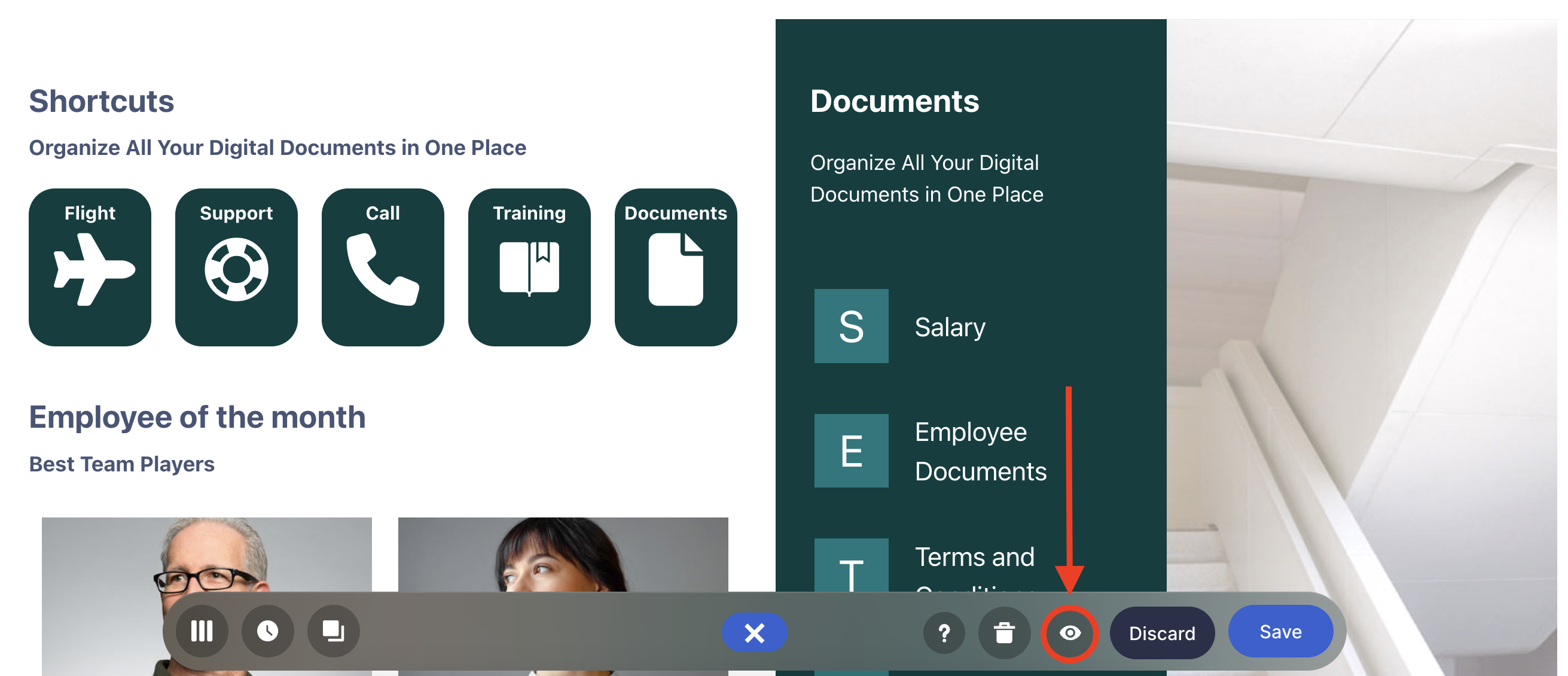
Task: Click the Discard button
Action: (1162, 634)
